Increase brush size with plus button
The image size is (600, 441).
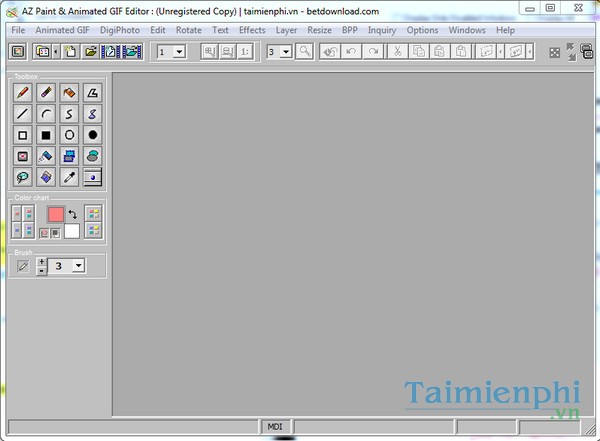click(x=41, y=262)
